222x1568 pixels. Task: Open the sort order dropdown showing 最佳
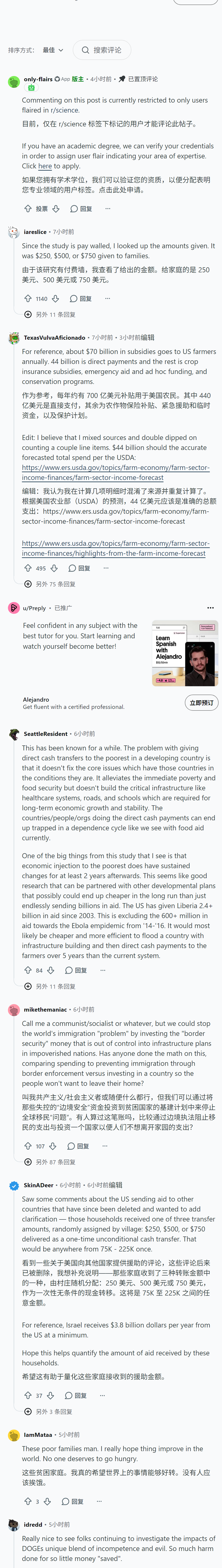coord(53,50)
